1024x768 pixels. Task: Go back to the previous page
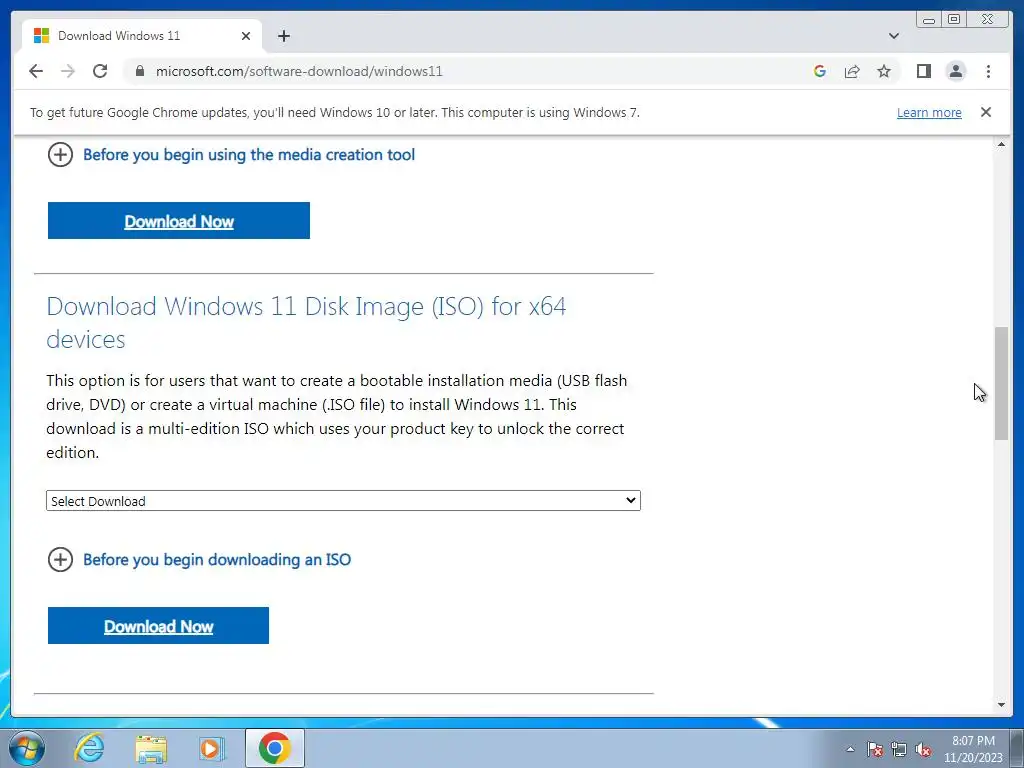tap(36, 71)
